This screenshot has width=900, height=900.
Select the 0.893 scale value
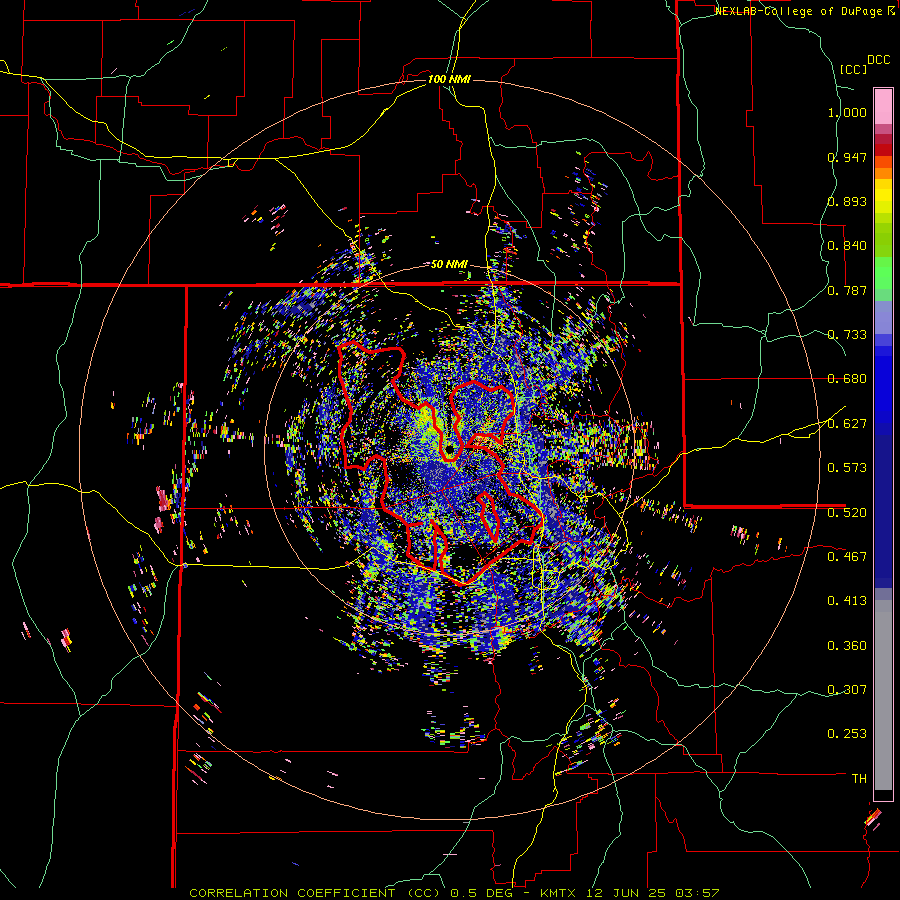847,201
